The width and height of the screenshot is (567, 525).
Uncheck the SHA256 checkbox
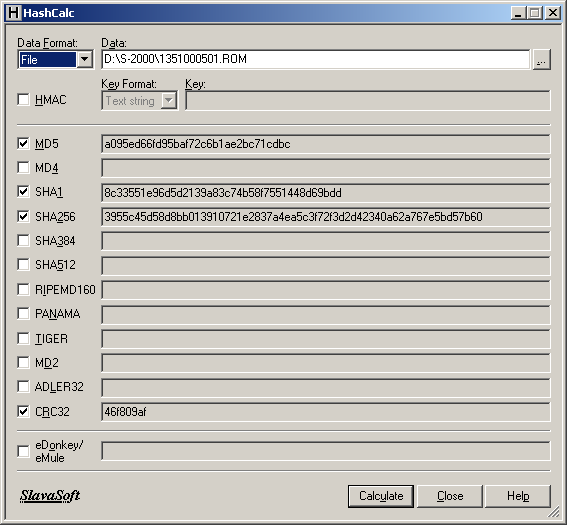click(24, 216)
